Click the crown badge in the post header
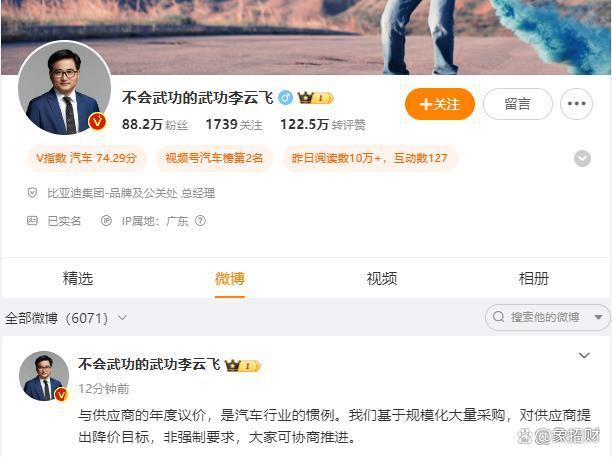Screen dimensions: 612x457 coord(242,366)
